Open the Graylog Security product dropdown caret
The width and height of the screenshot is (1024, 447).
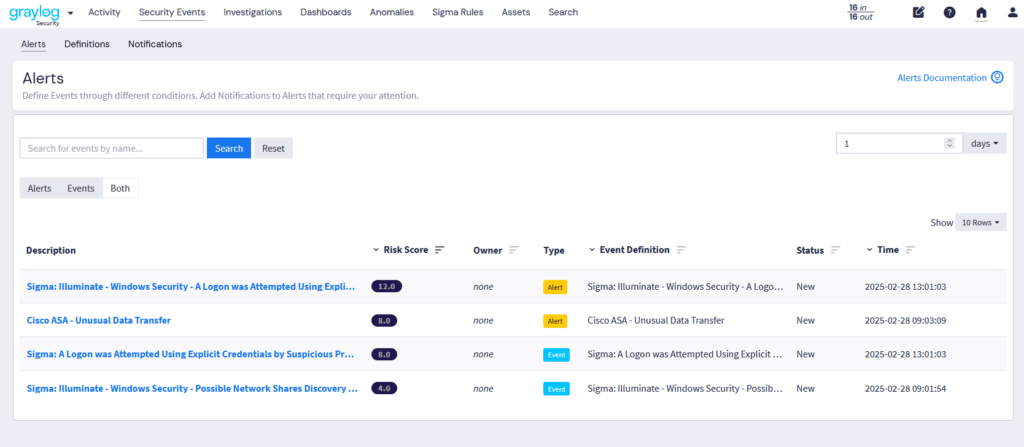click(70, 13)
